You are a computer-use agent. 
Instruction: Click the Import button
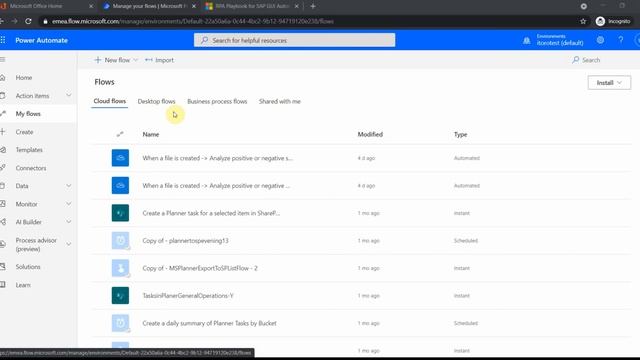tap(160, 60)
